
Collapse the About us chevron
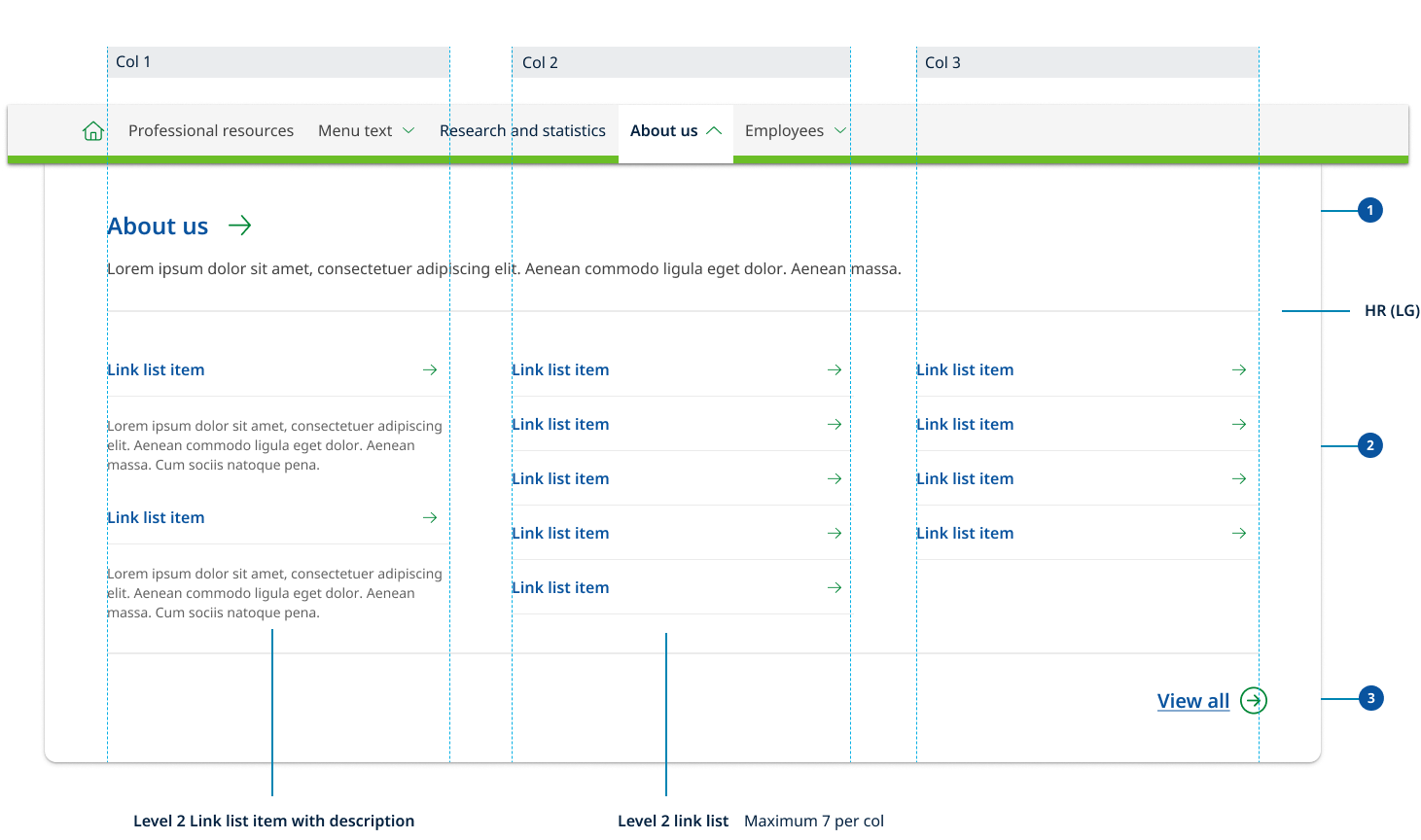pos(714,131)
